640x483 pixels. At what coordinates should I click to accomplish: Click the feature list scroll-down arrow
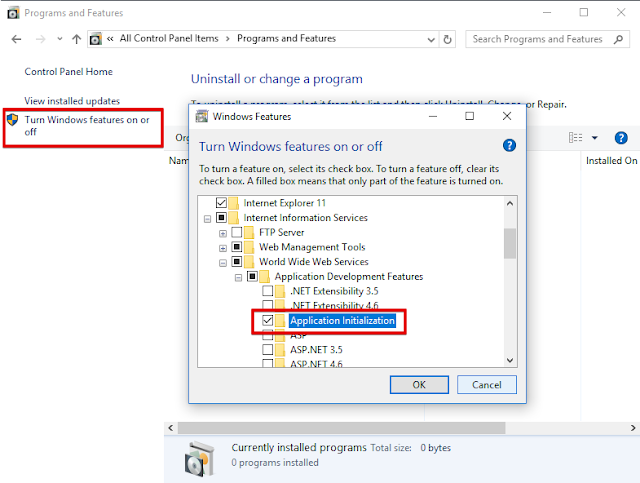coord(510,360)
